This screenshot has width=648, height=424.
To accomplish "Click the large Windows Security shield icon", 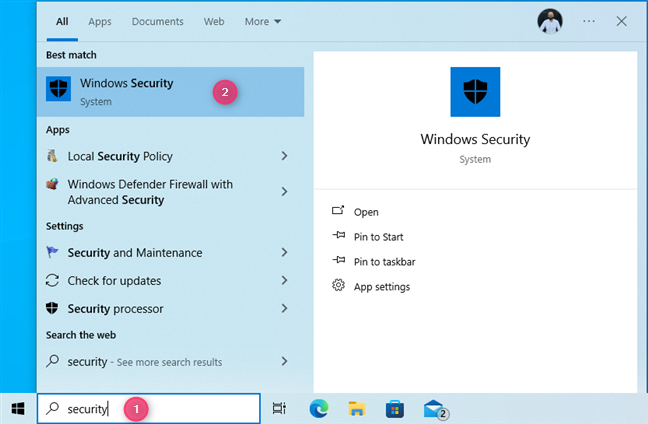I will 475,92.
